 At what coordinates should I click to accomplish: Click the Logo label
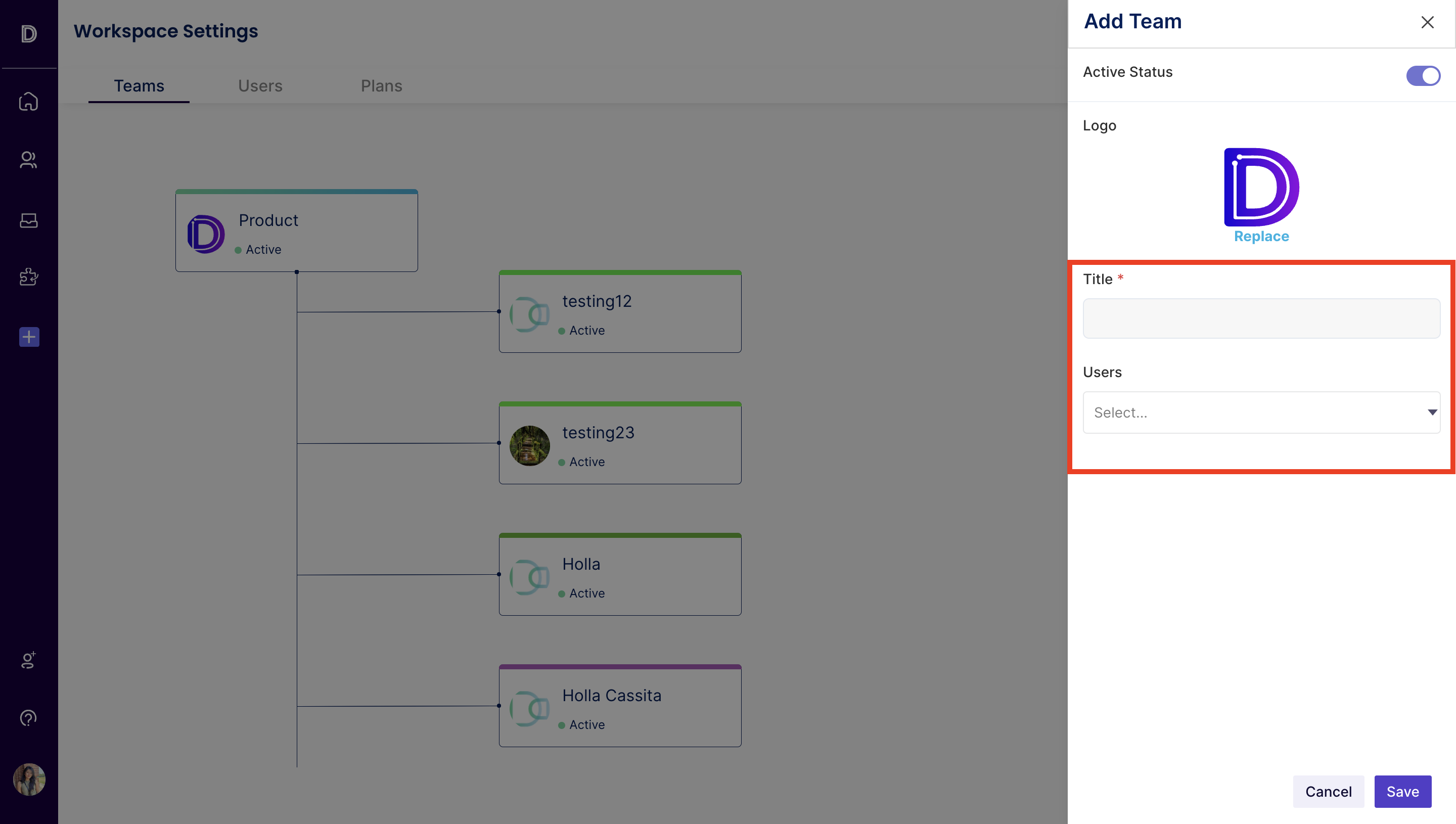point(1100,126)
